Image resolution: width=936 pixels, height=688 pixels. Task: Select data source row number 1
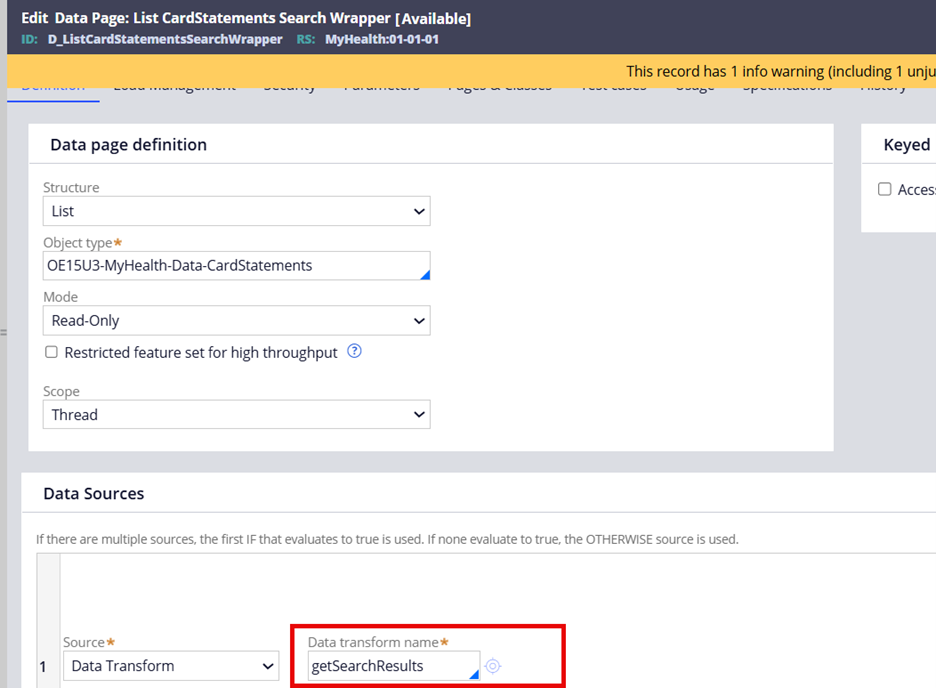pos(43,667)
